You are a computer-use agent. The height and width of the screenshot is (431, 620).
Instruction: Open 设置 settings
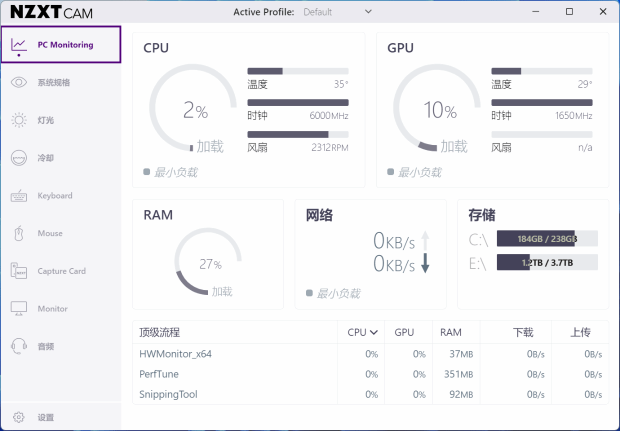tap(61, 417)
